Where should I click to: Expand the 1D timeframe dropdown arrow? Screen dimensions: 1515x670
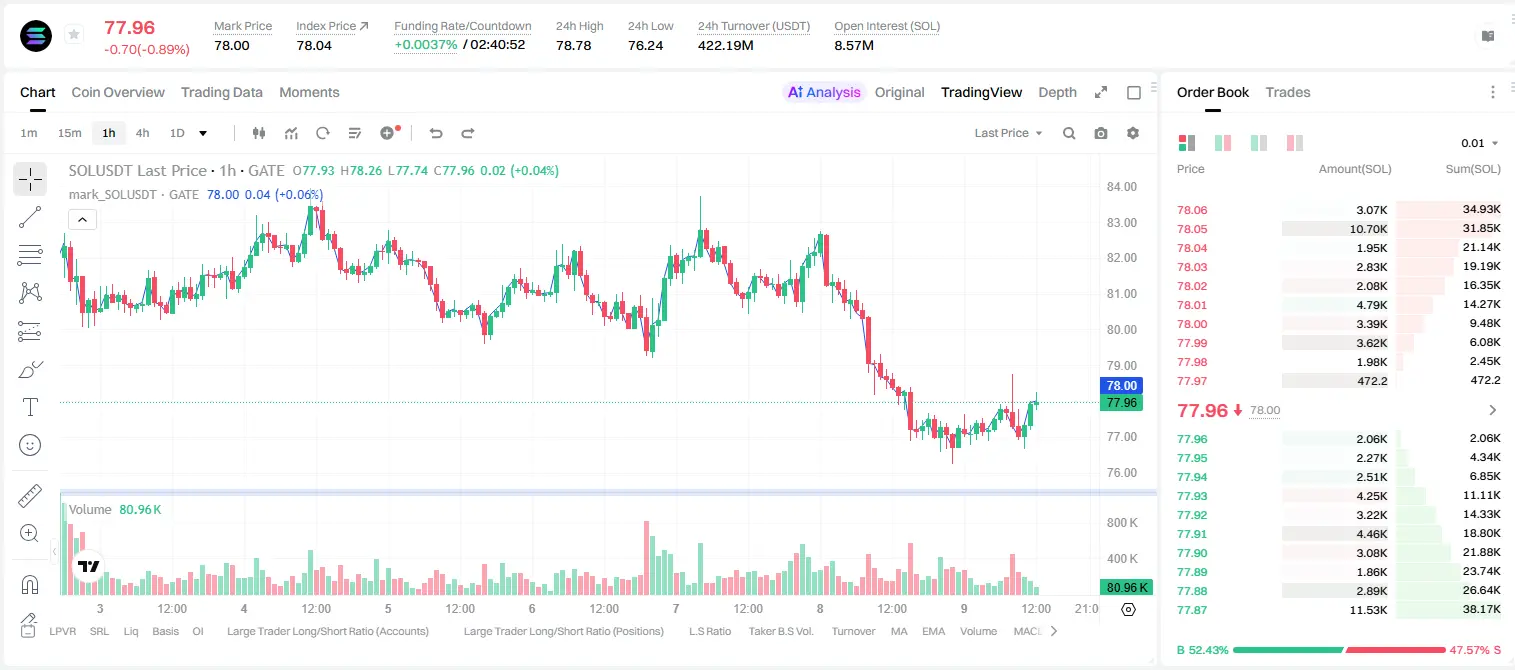(203, 133)
